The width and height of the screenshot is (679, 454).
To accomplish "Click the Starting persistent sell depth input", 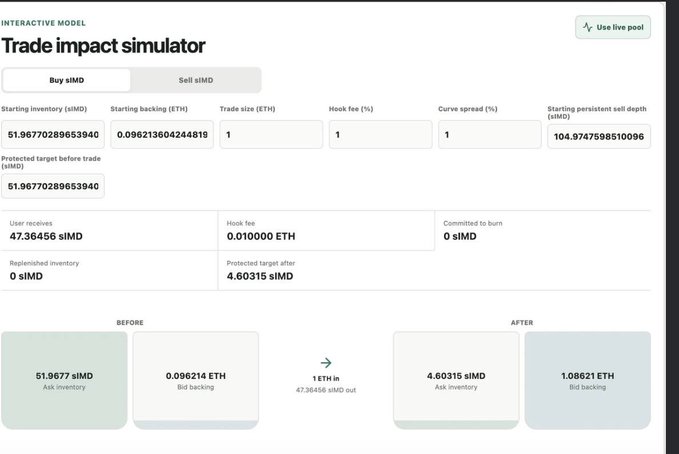I will pos(599,136).
